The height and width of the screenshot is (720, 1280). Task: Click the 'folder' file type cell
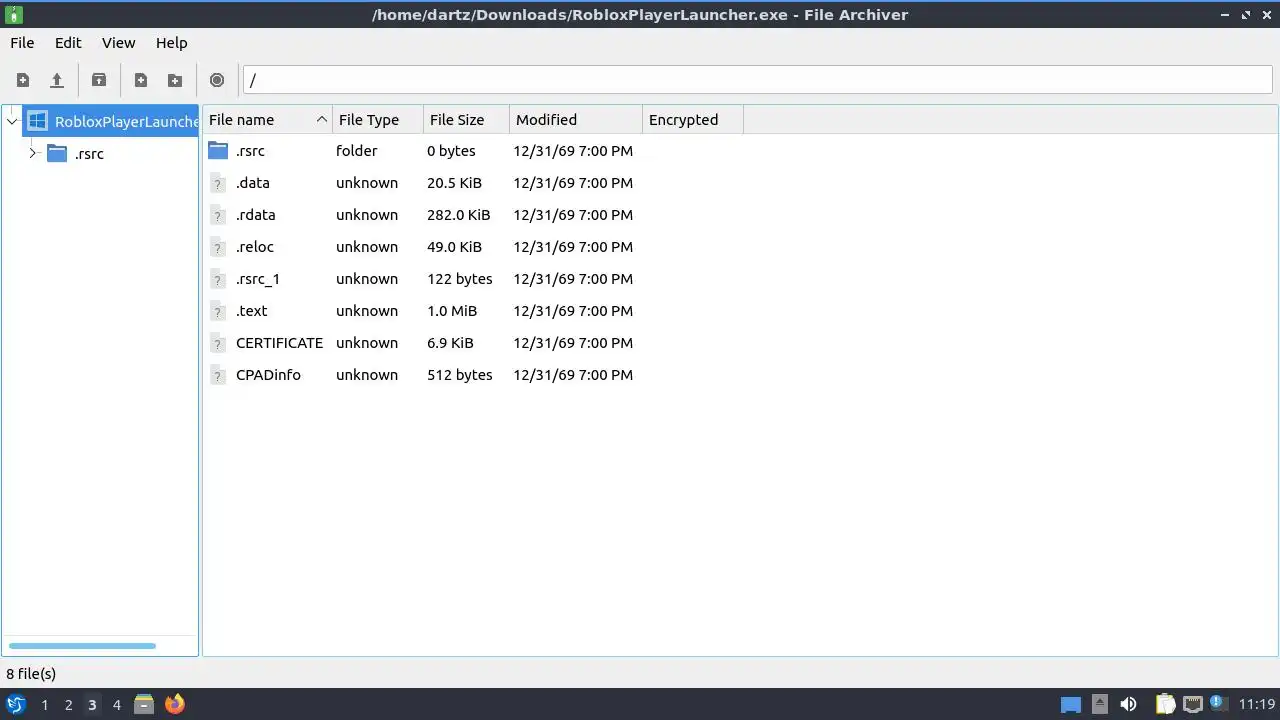(x=356, y=151)
